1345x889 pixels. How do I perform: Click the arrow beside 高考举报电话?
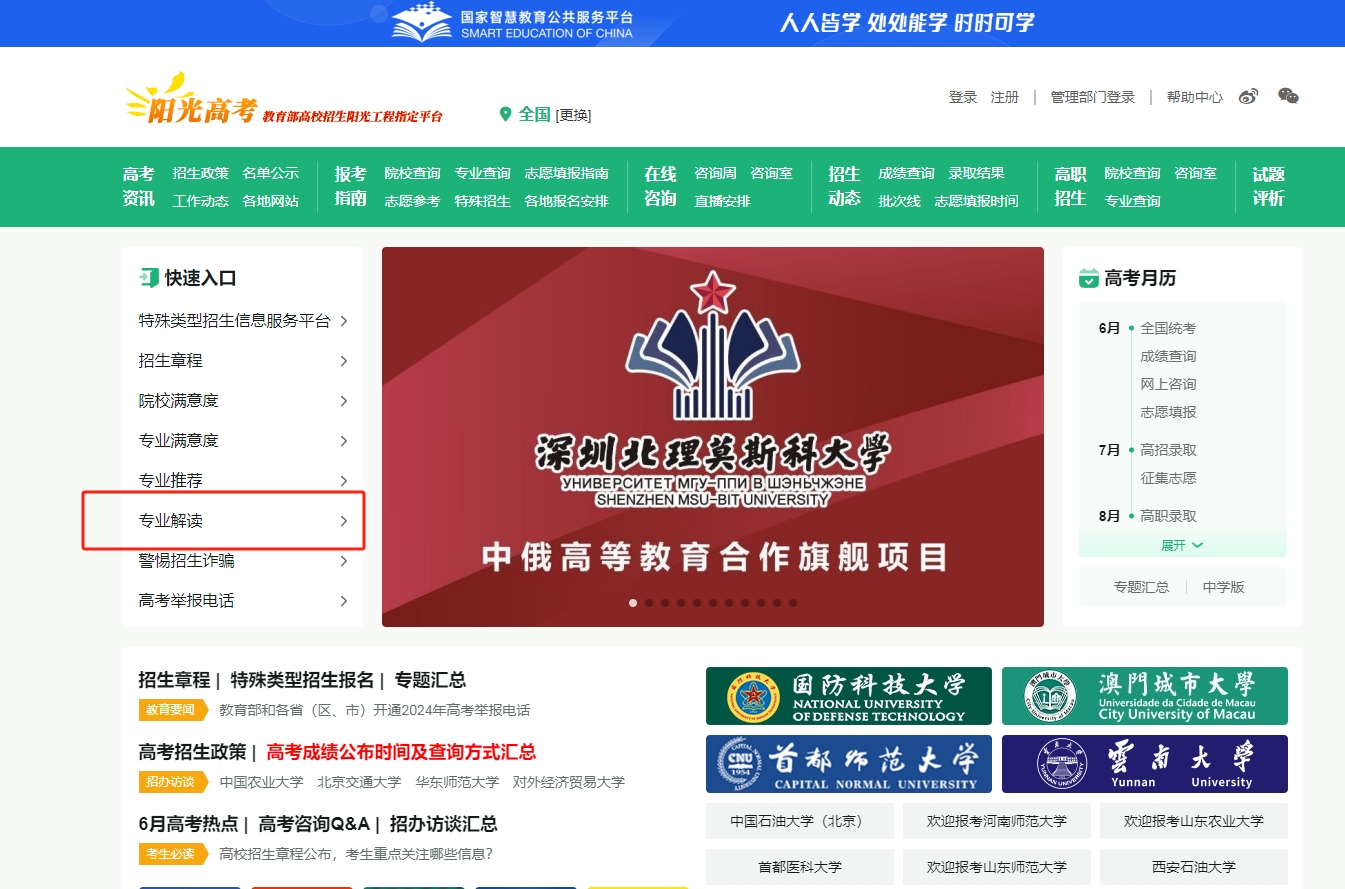pos(344,601)
